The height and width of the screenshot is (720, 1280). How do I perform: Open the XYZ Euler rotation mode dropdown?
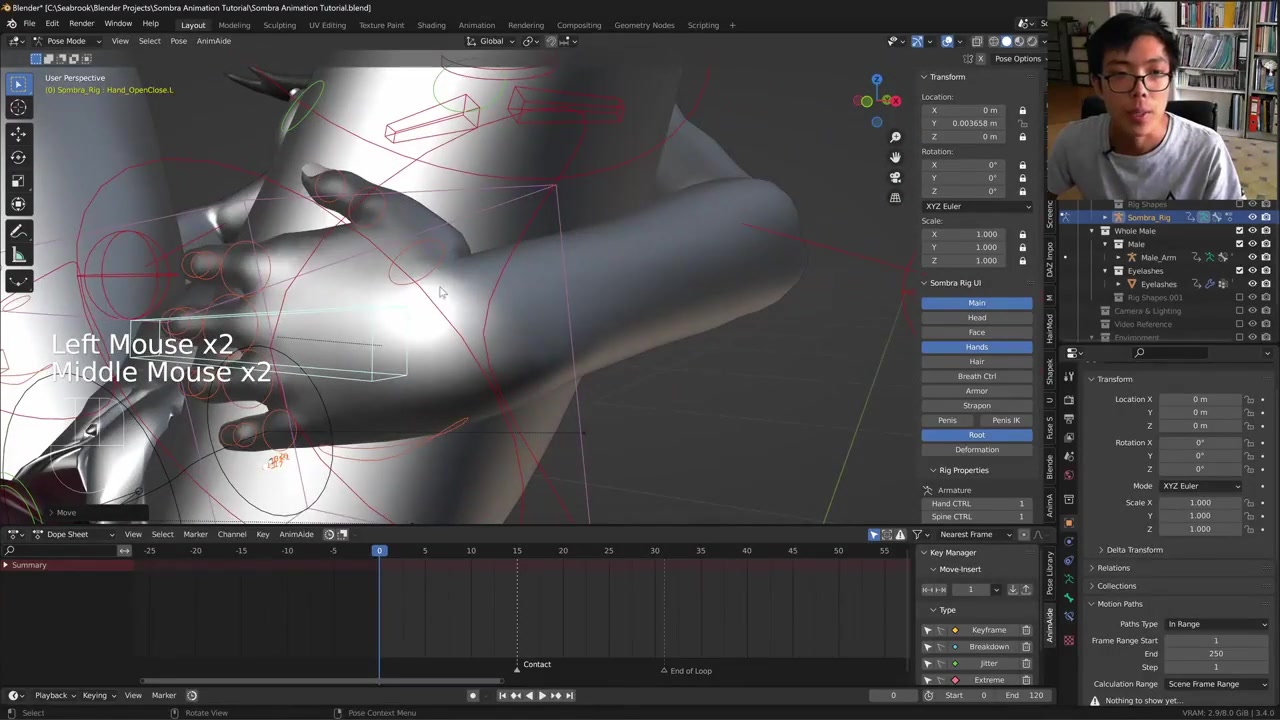(977, 206)
